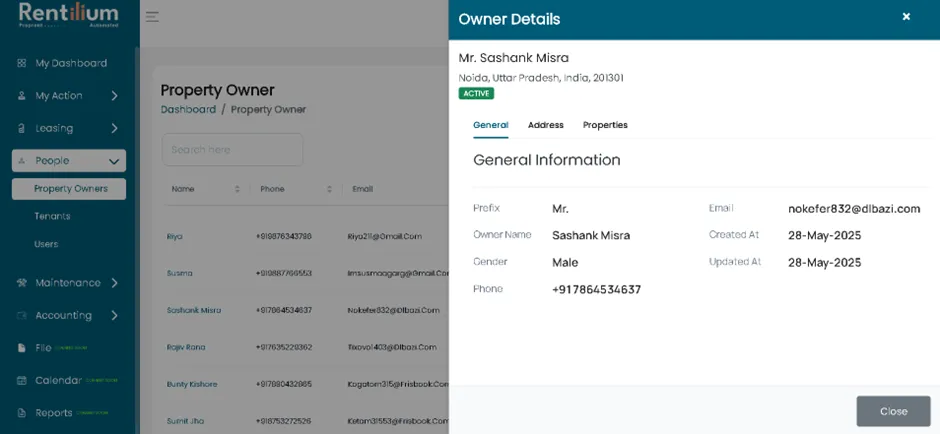Viewport: 940px width, 434px height.
Task: Click the Gender value Male
Action: [x=565, y=263]
